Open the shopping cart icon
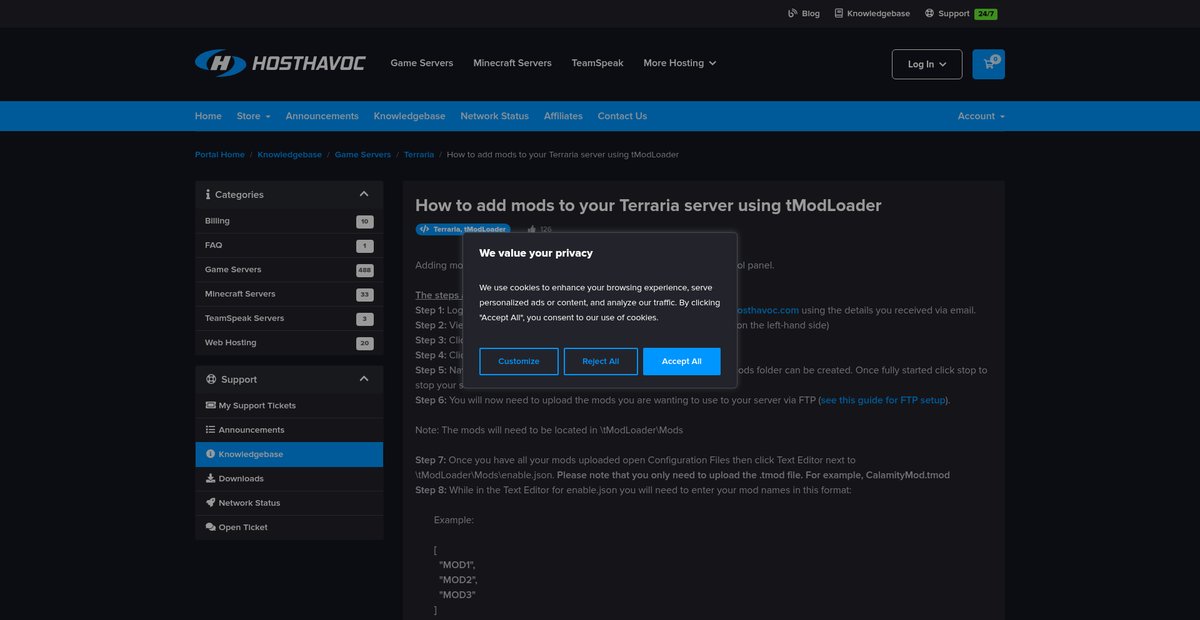 (x=988, y=64)
